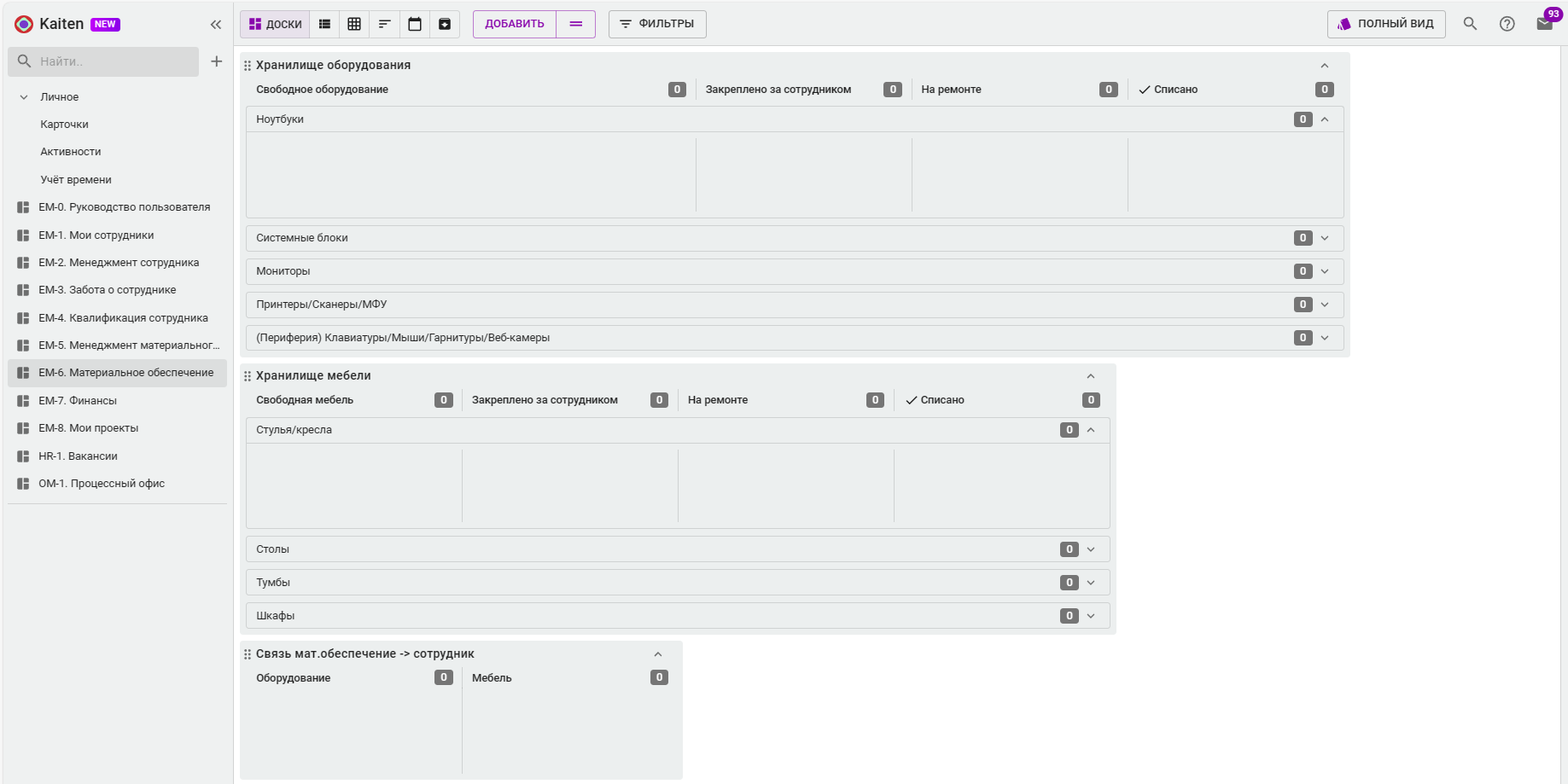Open the add options menu next to ДОБАВИТЬ

pyautogui.click(x=576, y=24)
